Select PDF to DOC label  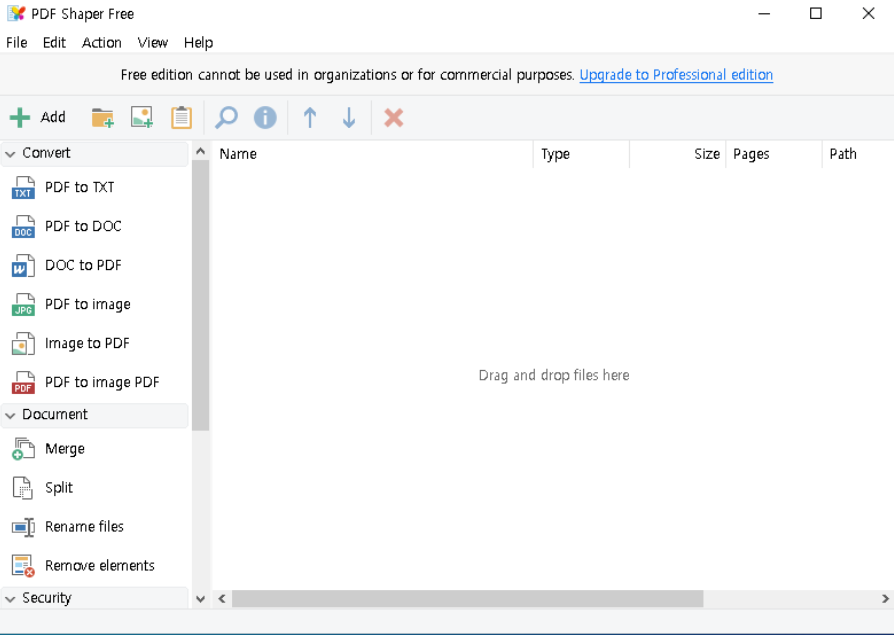point(83,226)
